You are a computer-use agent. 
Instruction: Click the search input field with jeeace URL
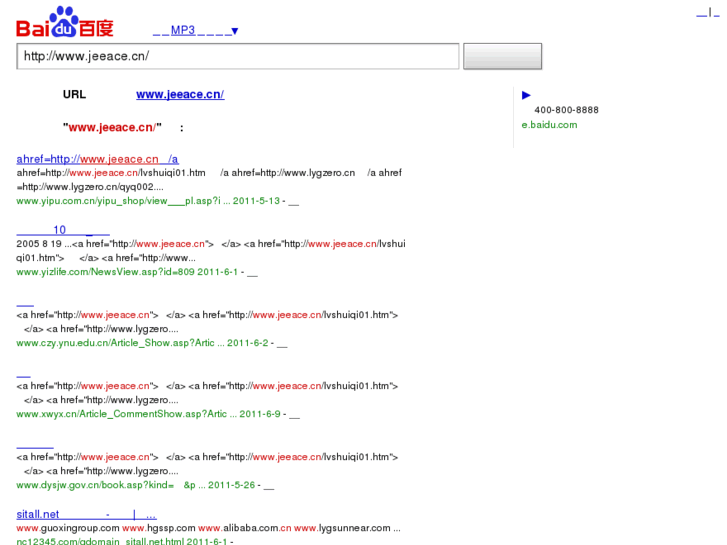[238, 56]
